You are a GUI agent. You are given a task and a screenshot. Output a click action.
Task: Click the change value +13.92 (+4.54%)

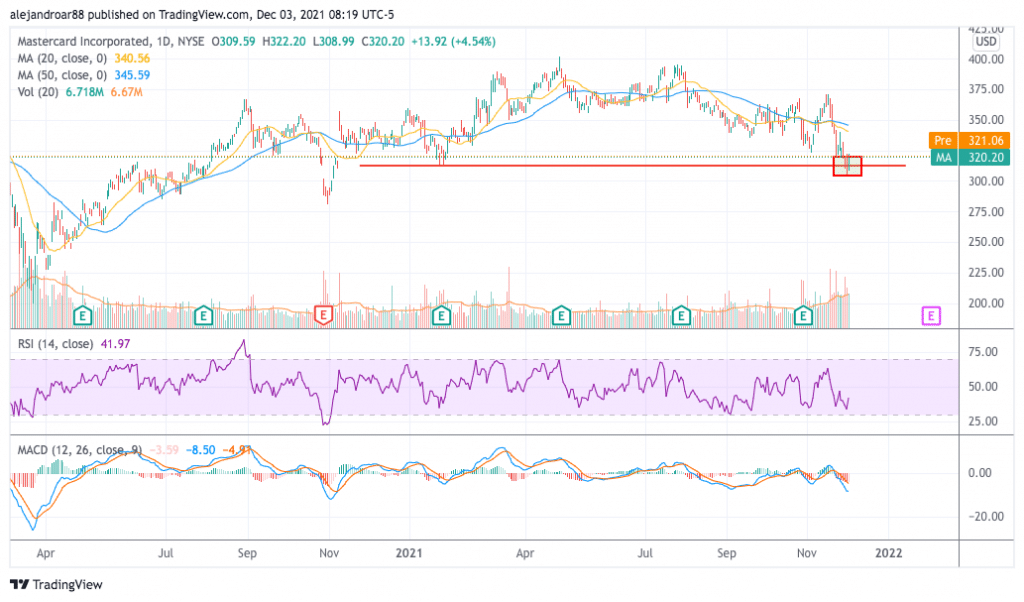click(x=453, y=41)
